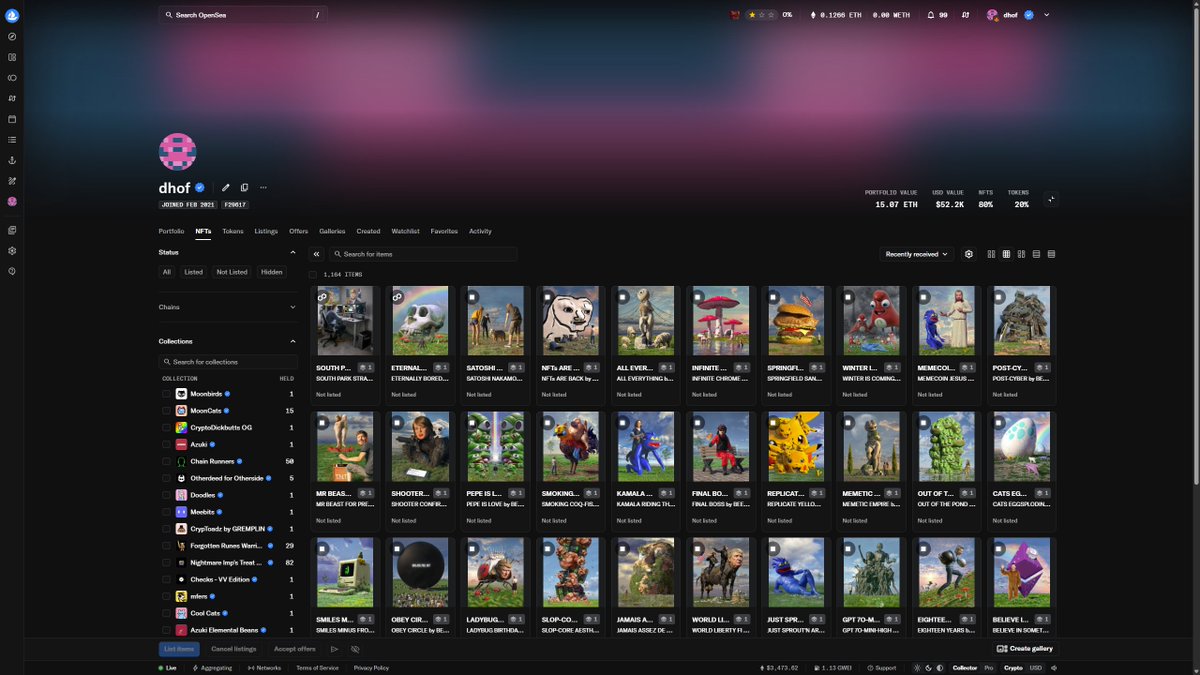Filter status by Hidden

tap(272, 272)
